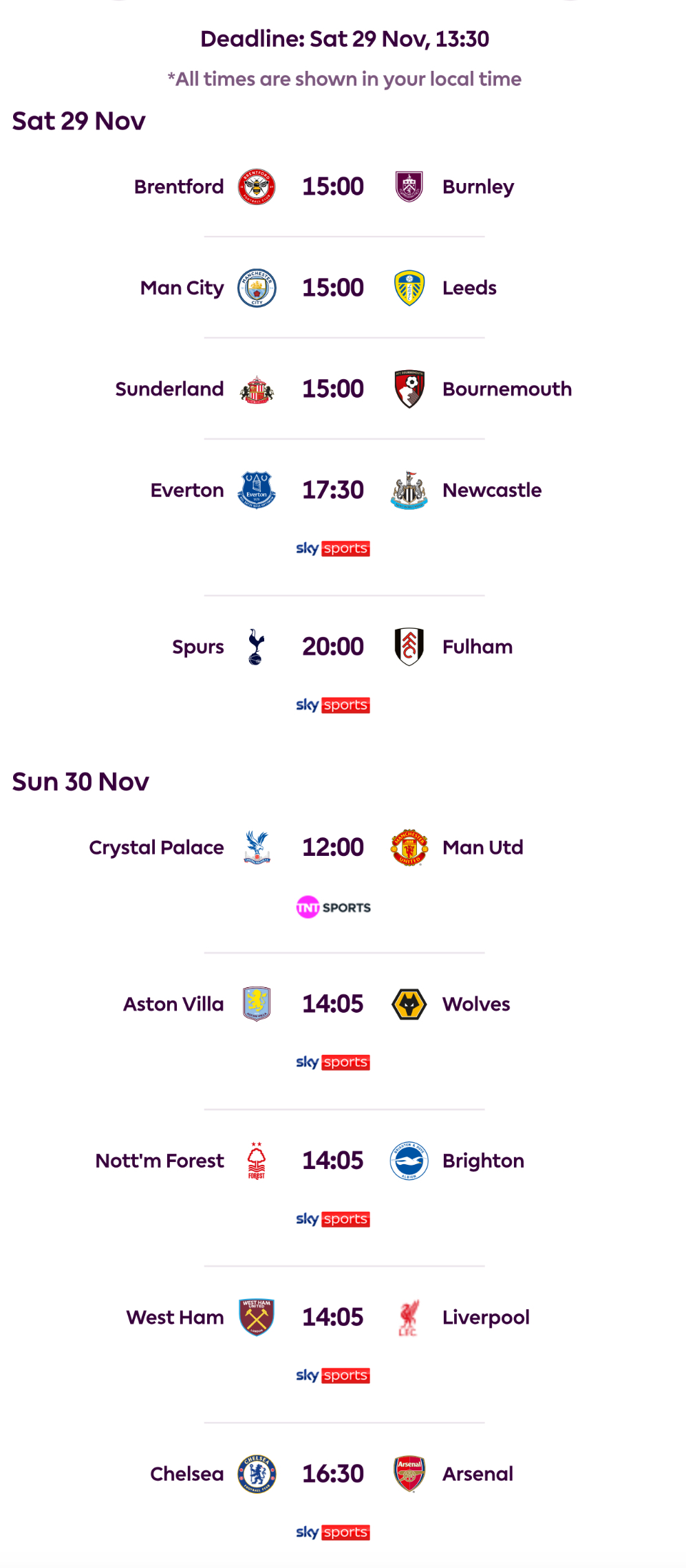Open the Everton crest icon

pyautogui.click(x=257, y=490)
